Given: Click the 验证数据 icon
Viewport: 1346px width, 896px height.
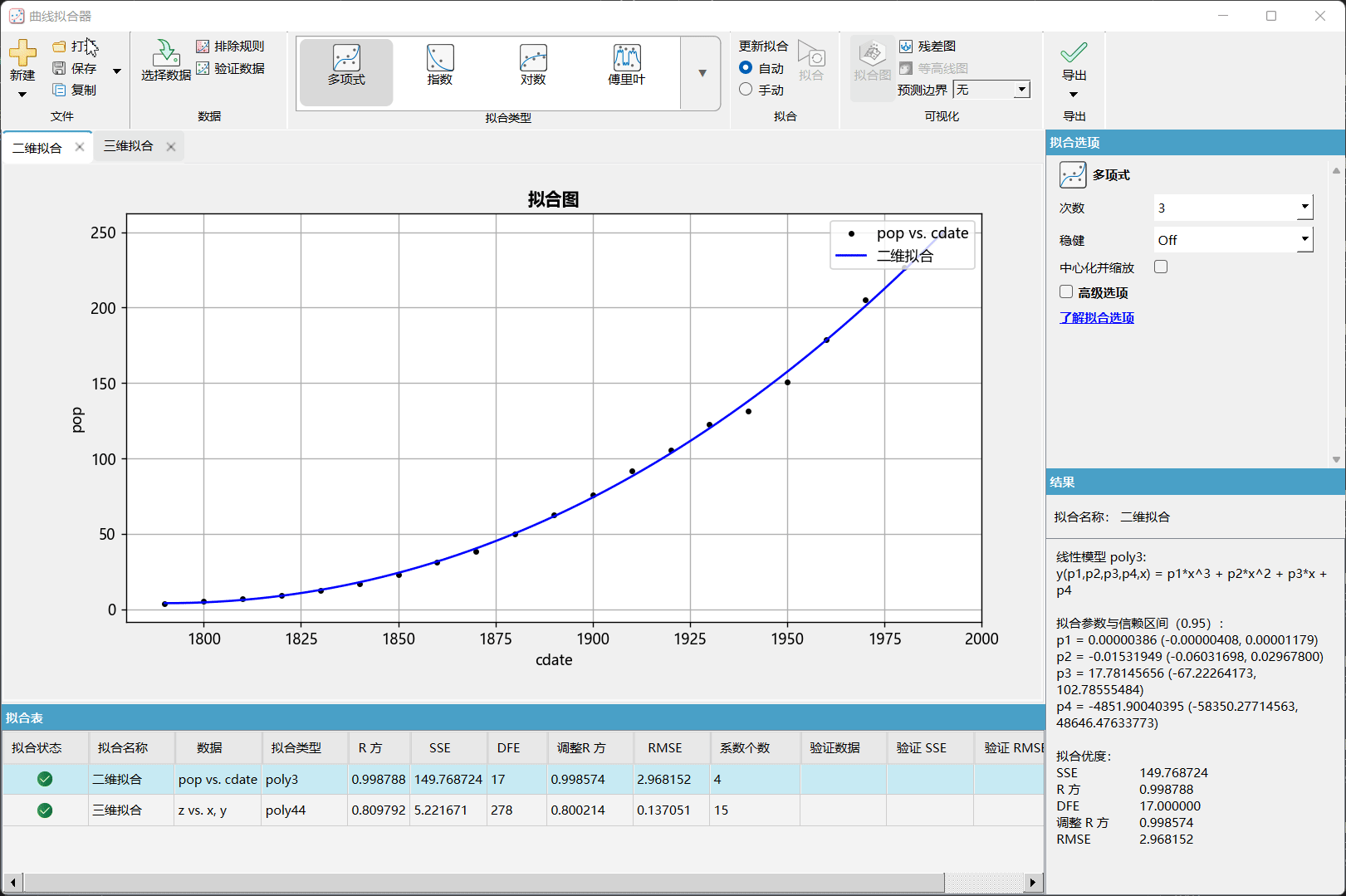Looking at the screenshot, I should click(x=231, y=68).
